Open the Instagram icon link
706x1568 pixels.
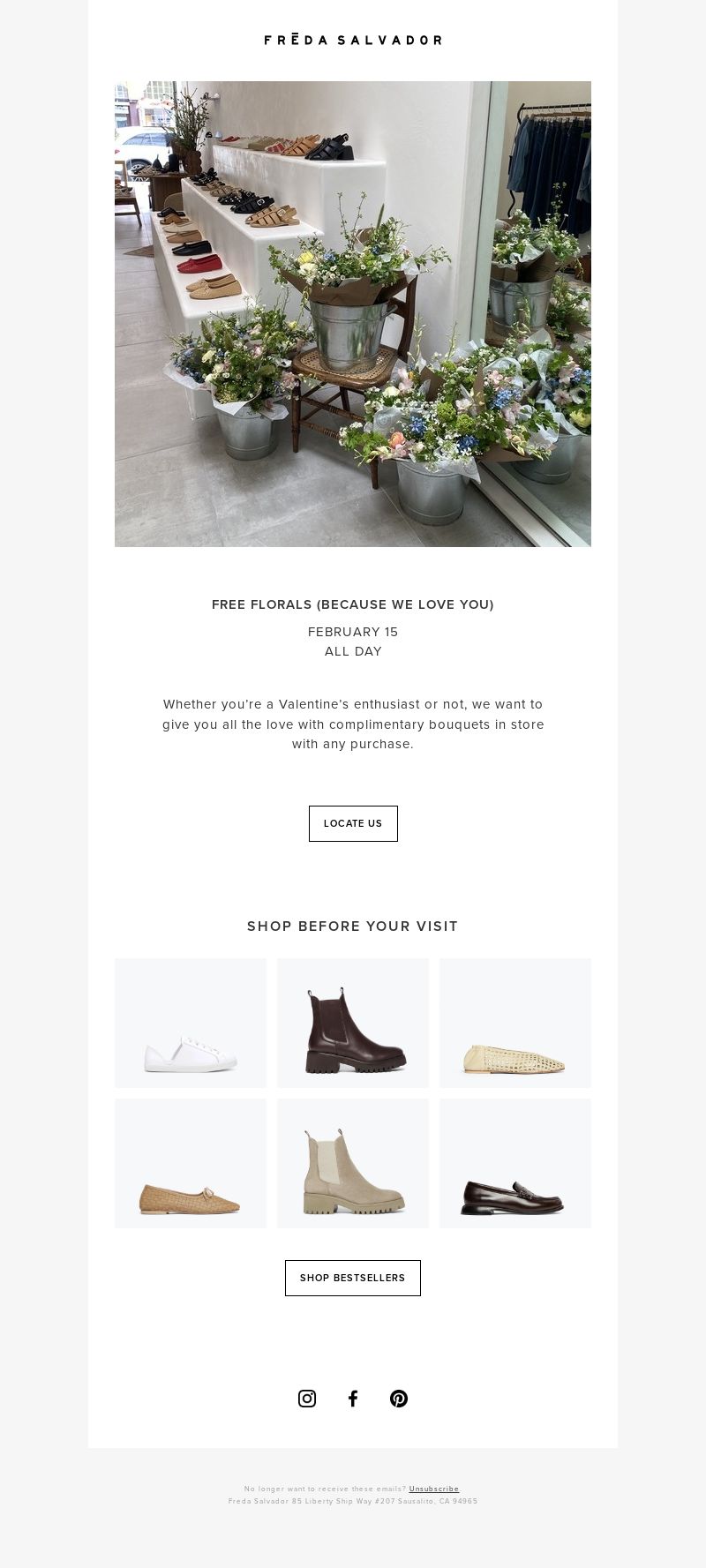[x=307, y=1399]
